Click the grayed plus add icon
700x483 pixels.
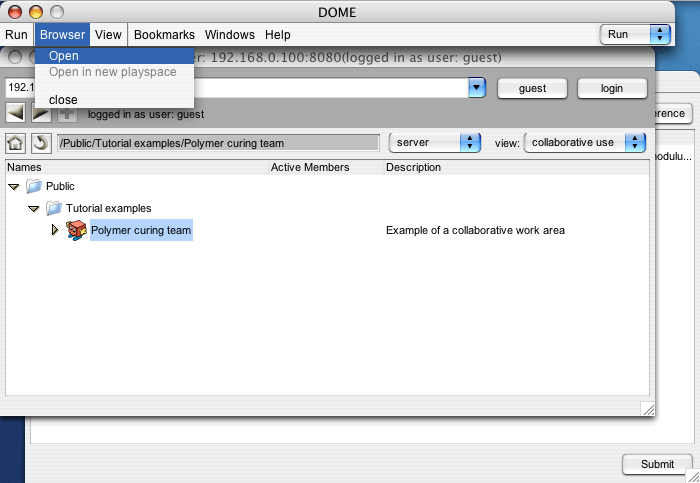click(67, 114)
